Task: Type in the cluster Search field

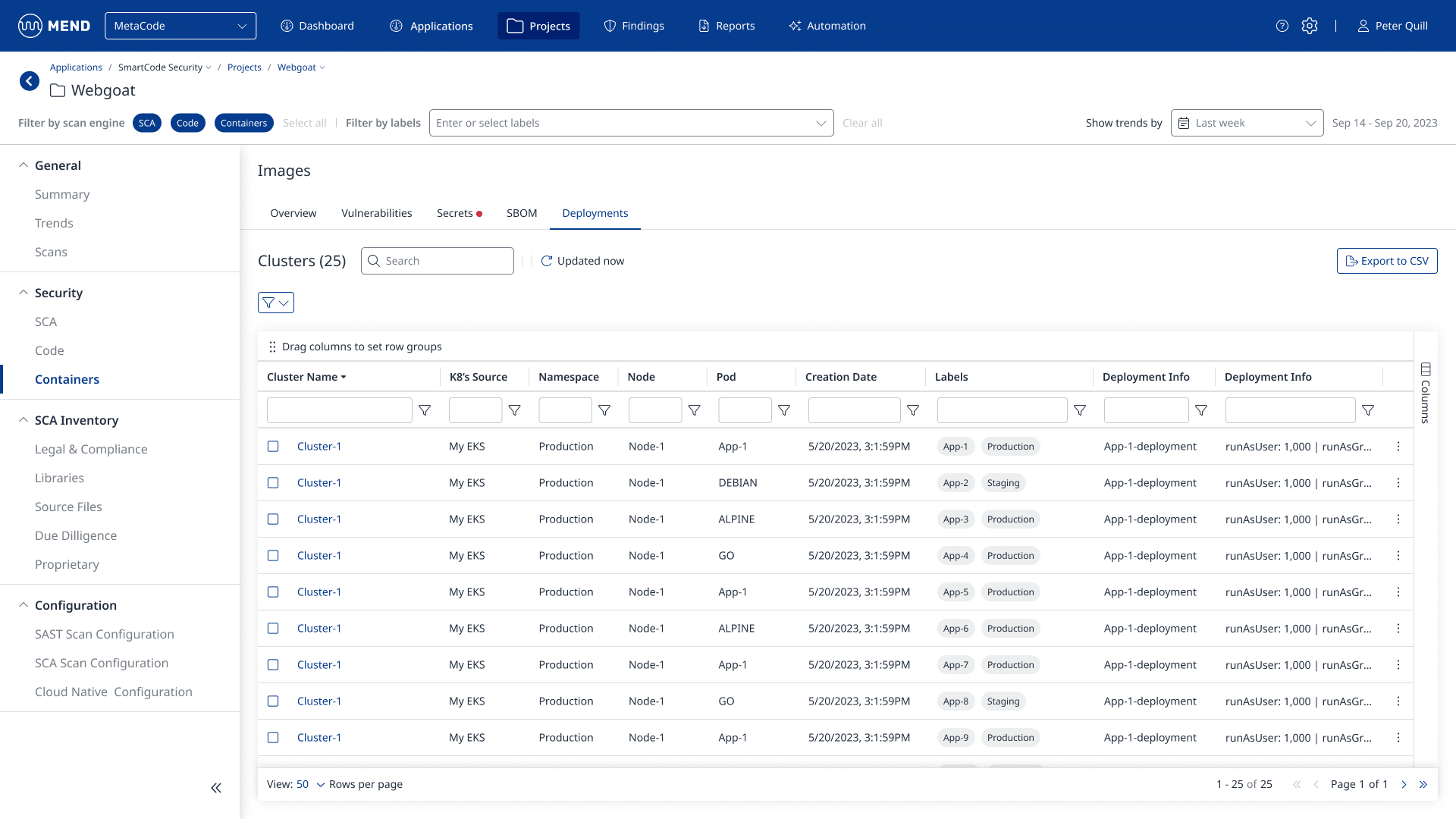Action: (x=437, y=260)
